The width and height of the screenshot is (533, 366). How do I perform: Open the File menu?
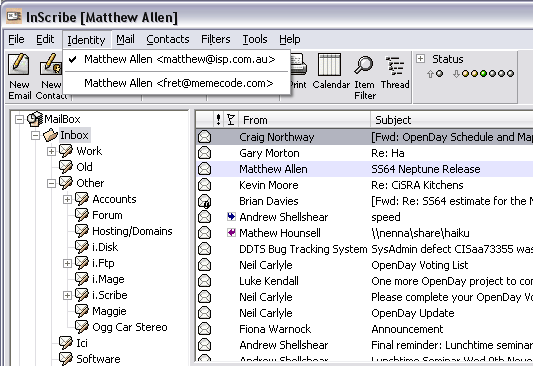tap(16, 39)
